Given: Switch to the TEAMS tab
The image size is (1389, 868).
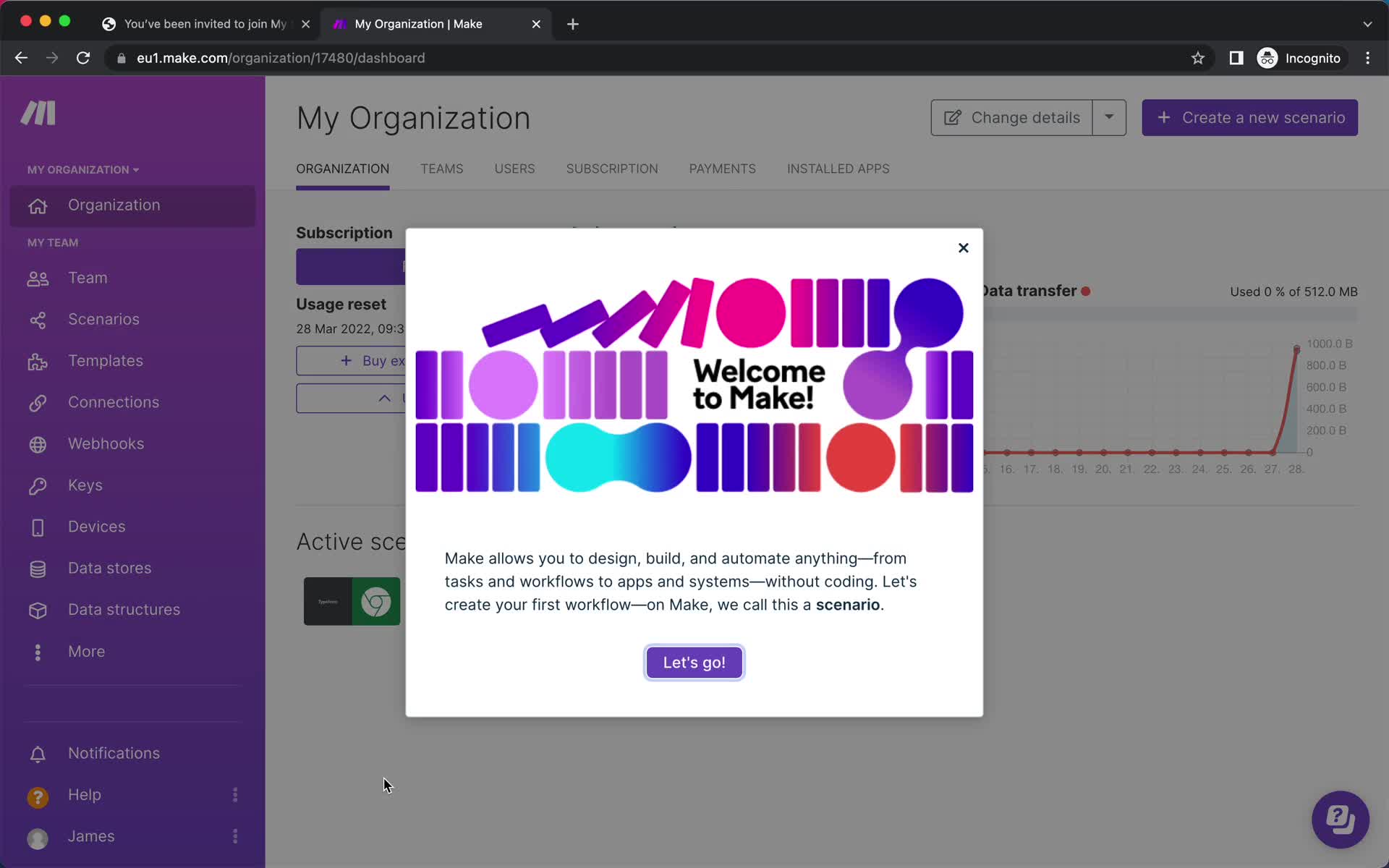Looking at the screenshot, I should coord(441,169).
